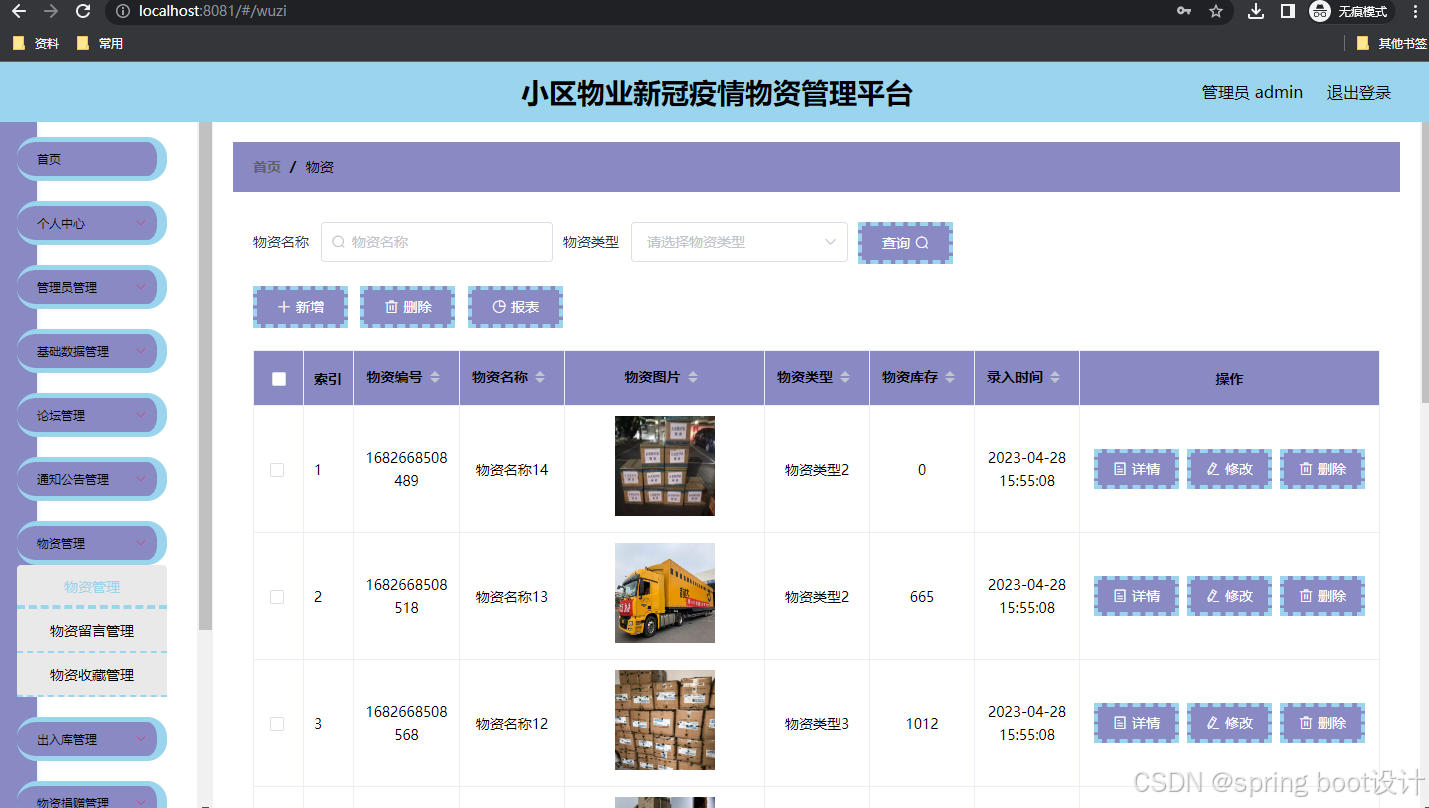
Task: Open the 其他书签 bookmarks folder
Action: point(1391,43)
